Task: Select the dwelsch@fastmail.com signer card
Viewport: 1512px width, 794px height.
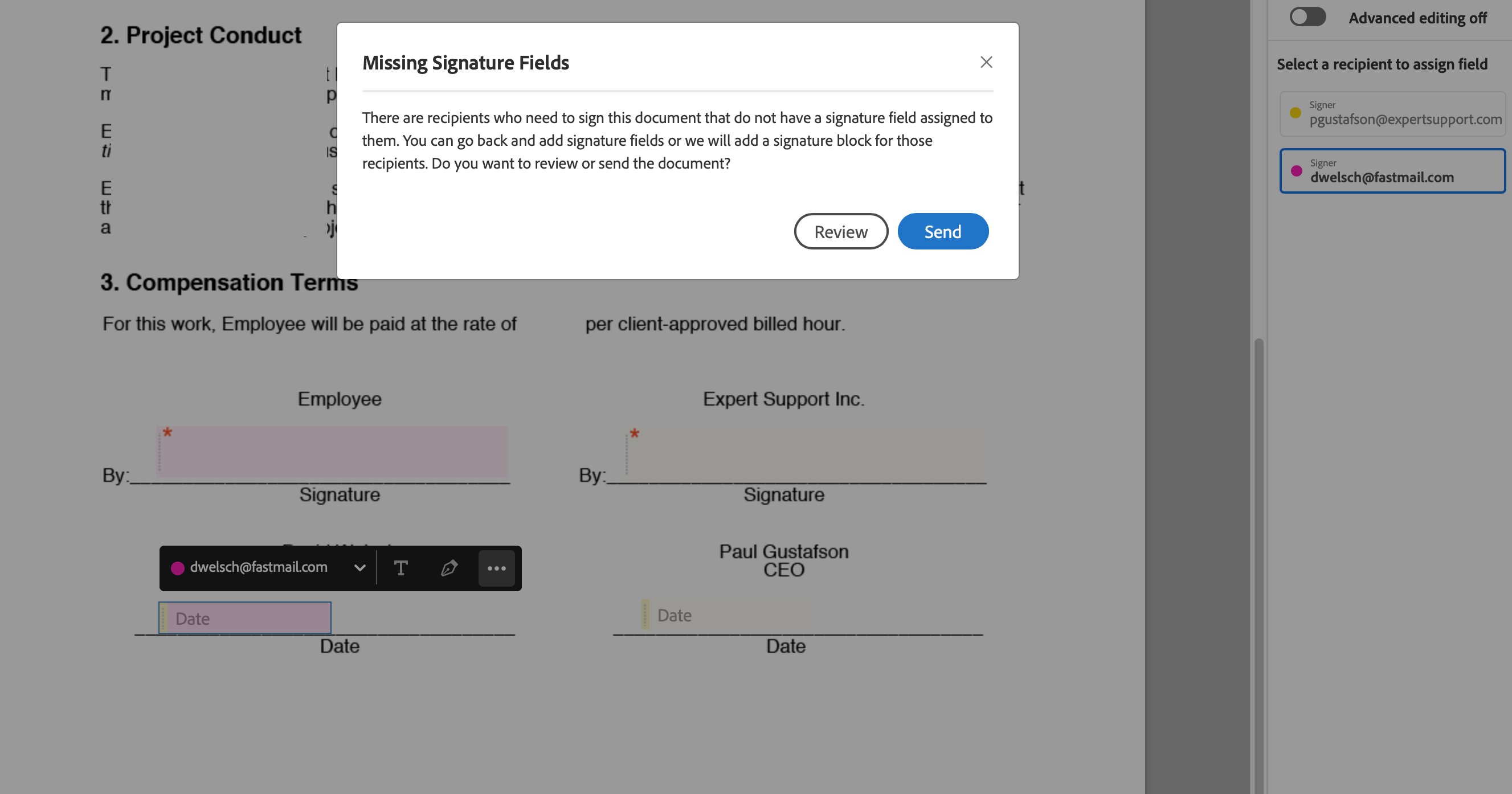Action: pos(1391,171)
